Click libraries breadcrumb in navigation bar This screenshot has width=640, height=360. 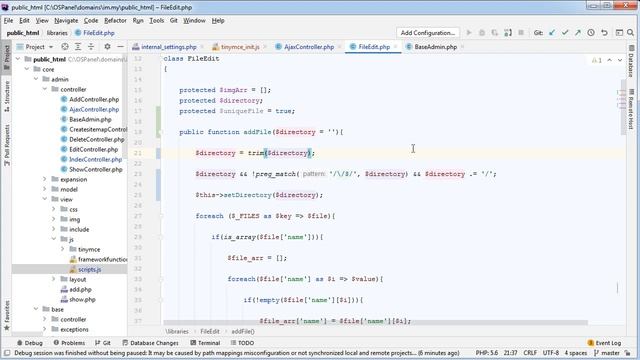click(57, 33)
